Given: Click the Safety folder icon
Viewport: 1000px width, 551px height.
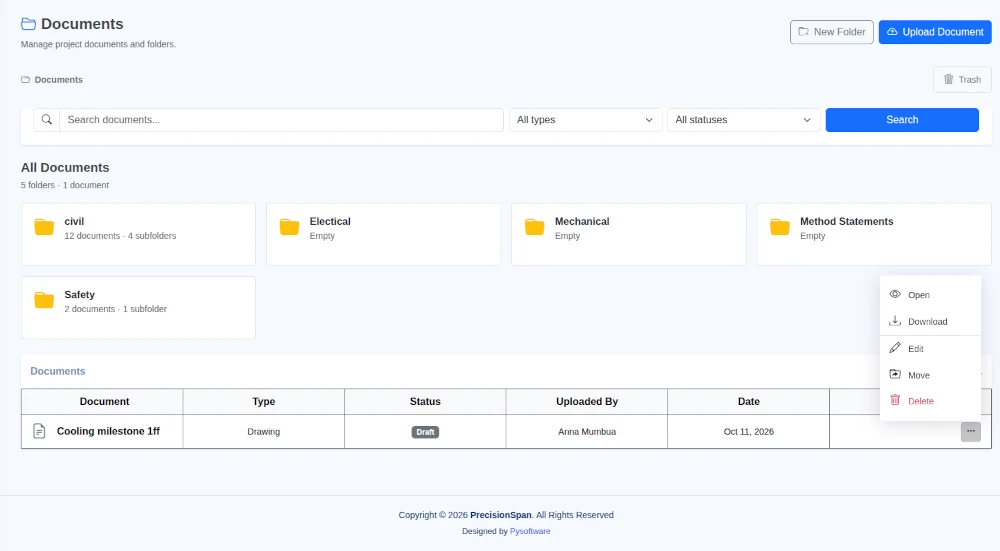Looking at the screenshot, I should 44,300.
